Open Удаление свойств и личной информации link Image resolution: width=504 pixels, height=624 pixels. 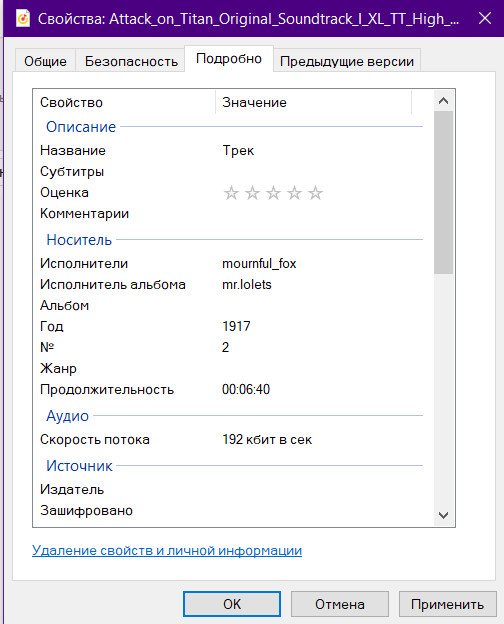click(x=167, y=550)
